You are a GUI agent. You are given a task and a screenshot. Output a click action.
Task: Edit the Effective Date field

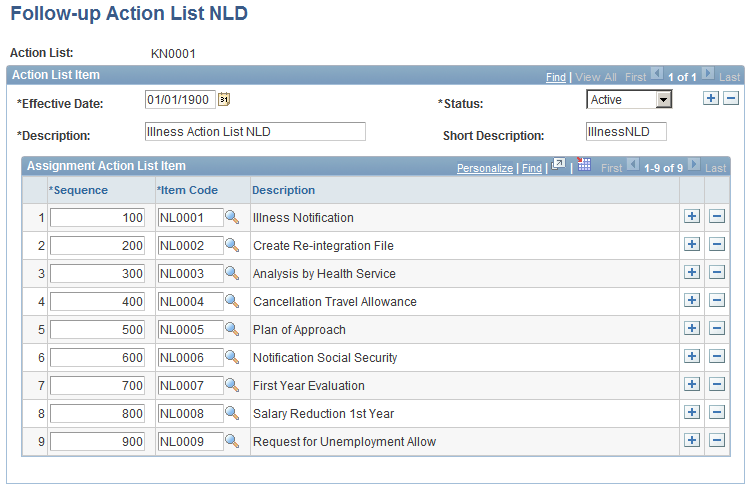tap(180, 100)
